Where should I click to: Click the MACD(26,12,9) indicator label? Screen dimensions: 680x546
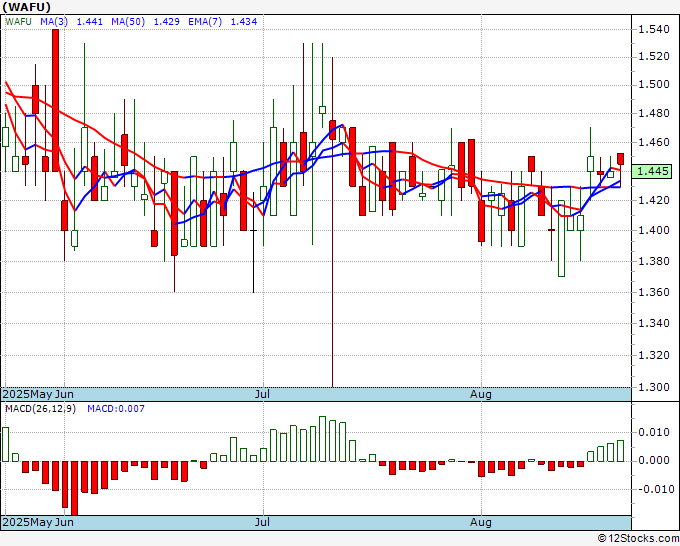(x=40, y=409)
